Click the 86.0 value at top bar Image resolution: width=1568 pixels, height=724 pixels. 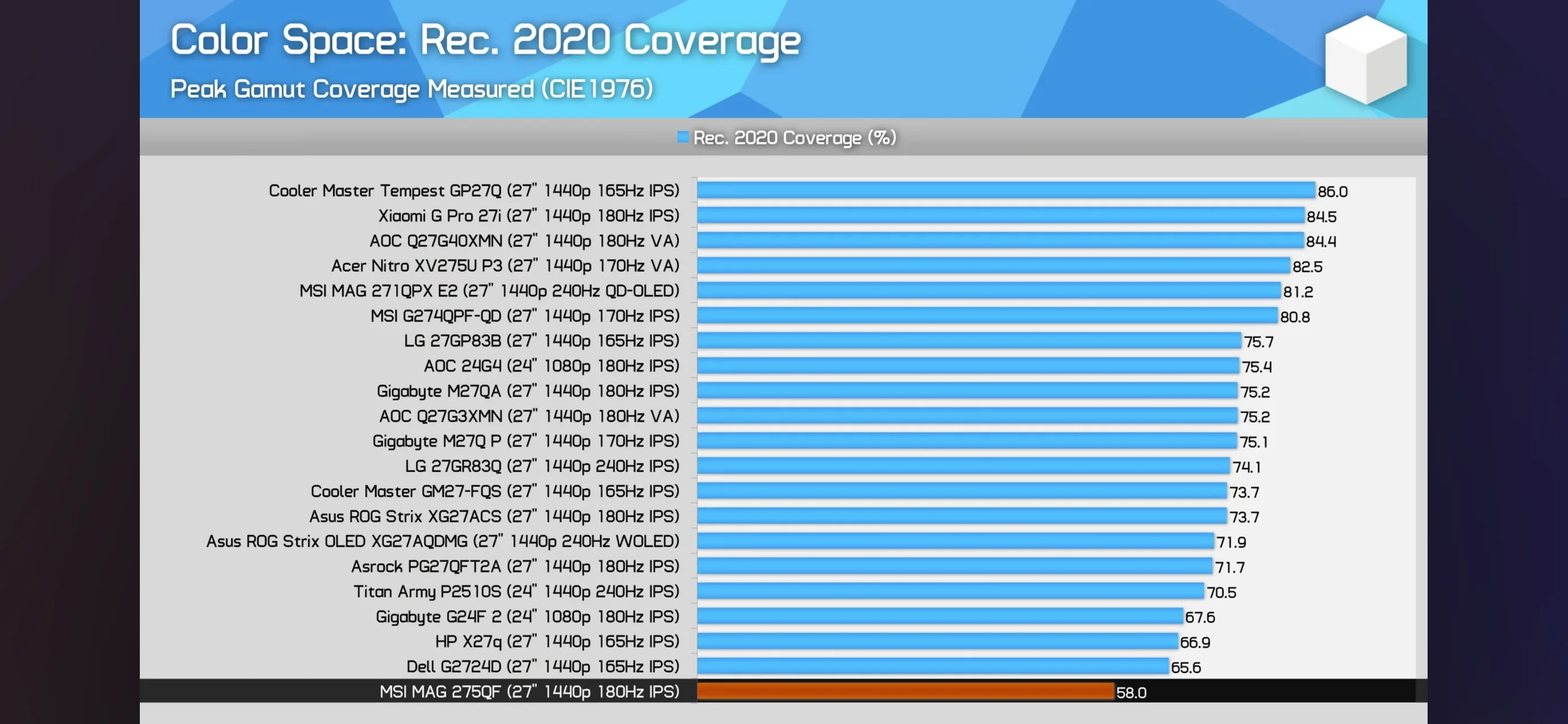[x=1332, y=192]
